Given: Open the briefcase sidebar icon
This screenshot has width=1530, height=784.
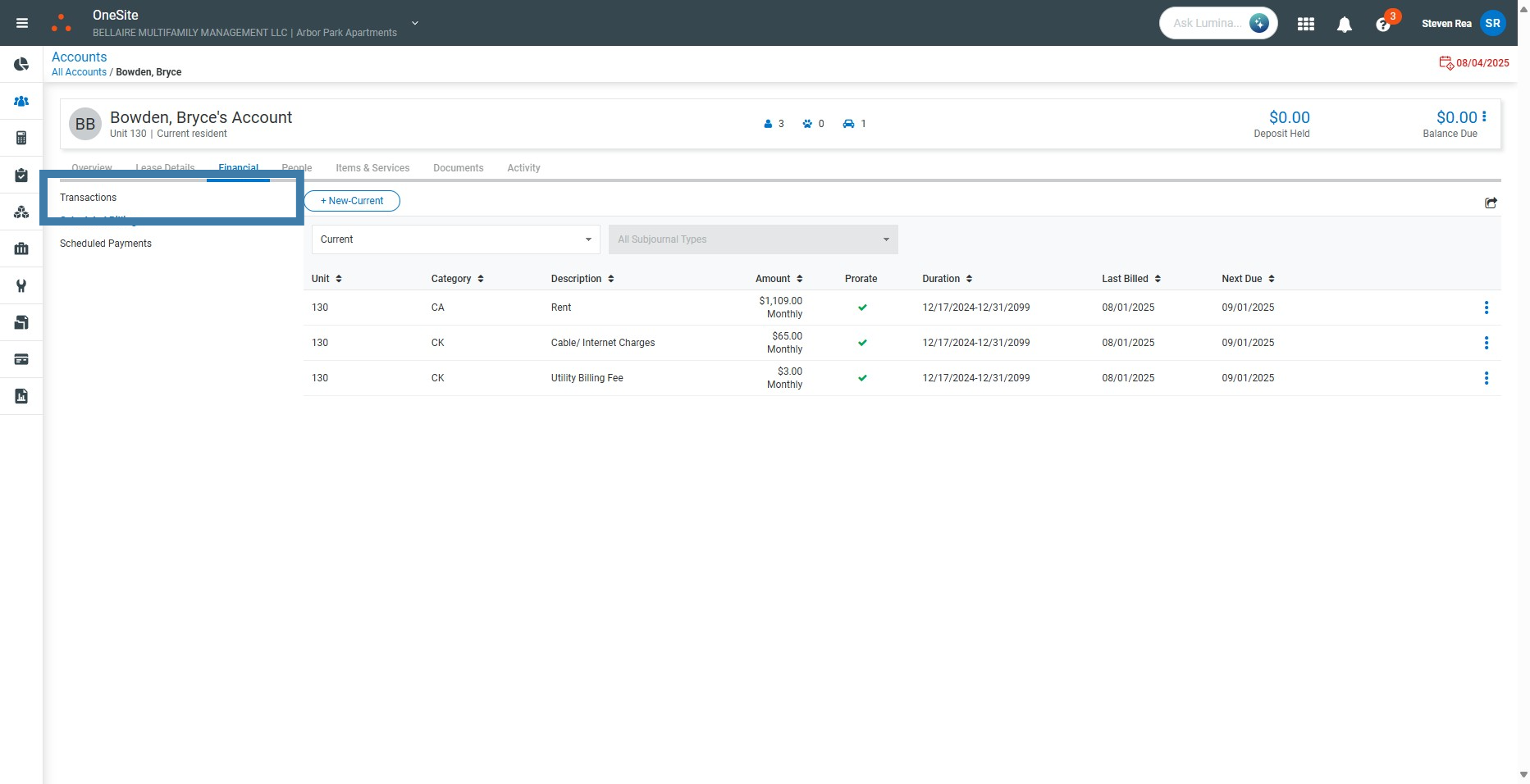Looking at the screenshot, I should tap(21, 248).
